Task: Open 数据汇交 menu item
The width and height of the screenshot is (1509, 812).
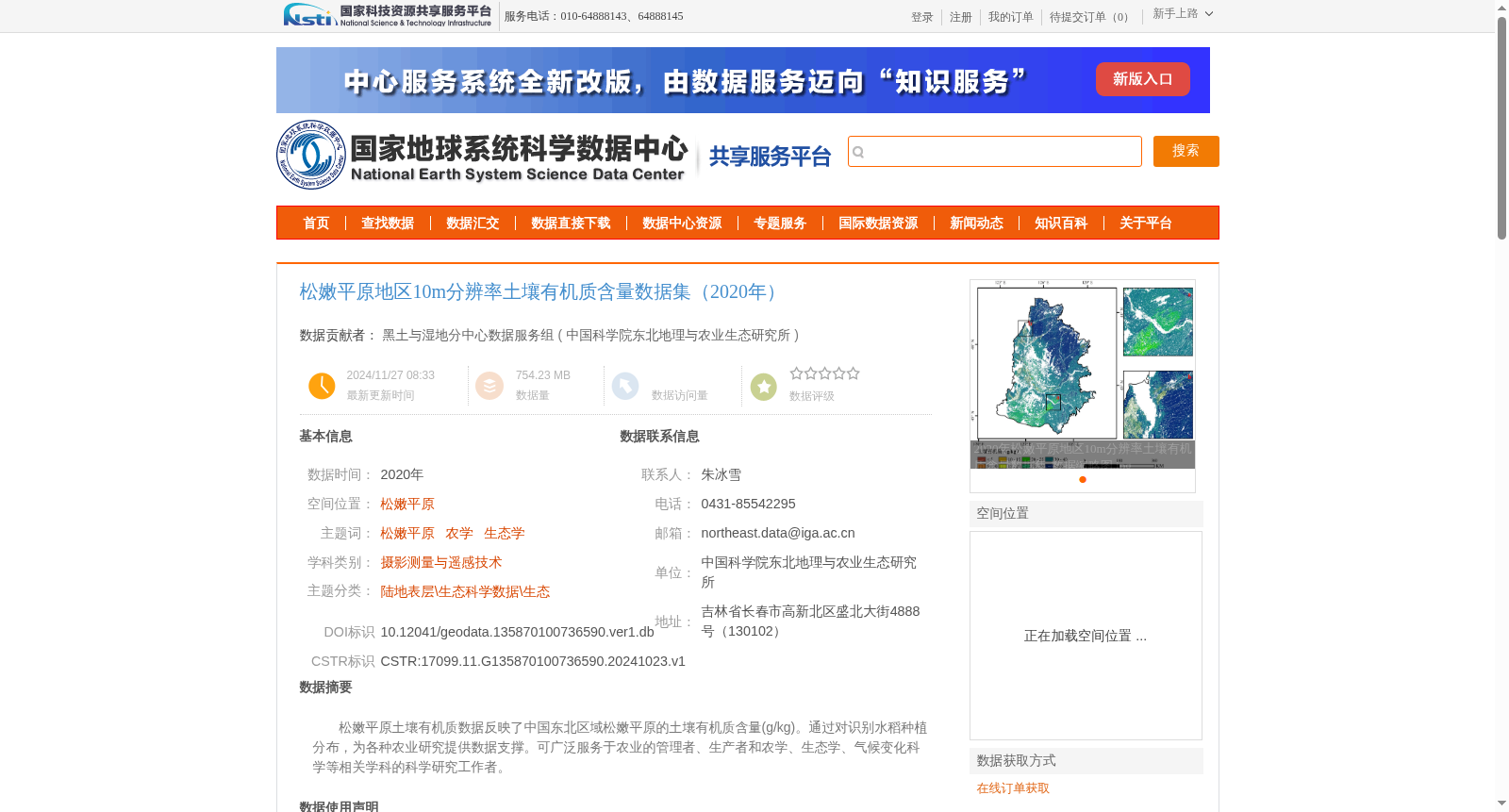Action: coord(473,224)
